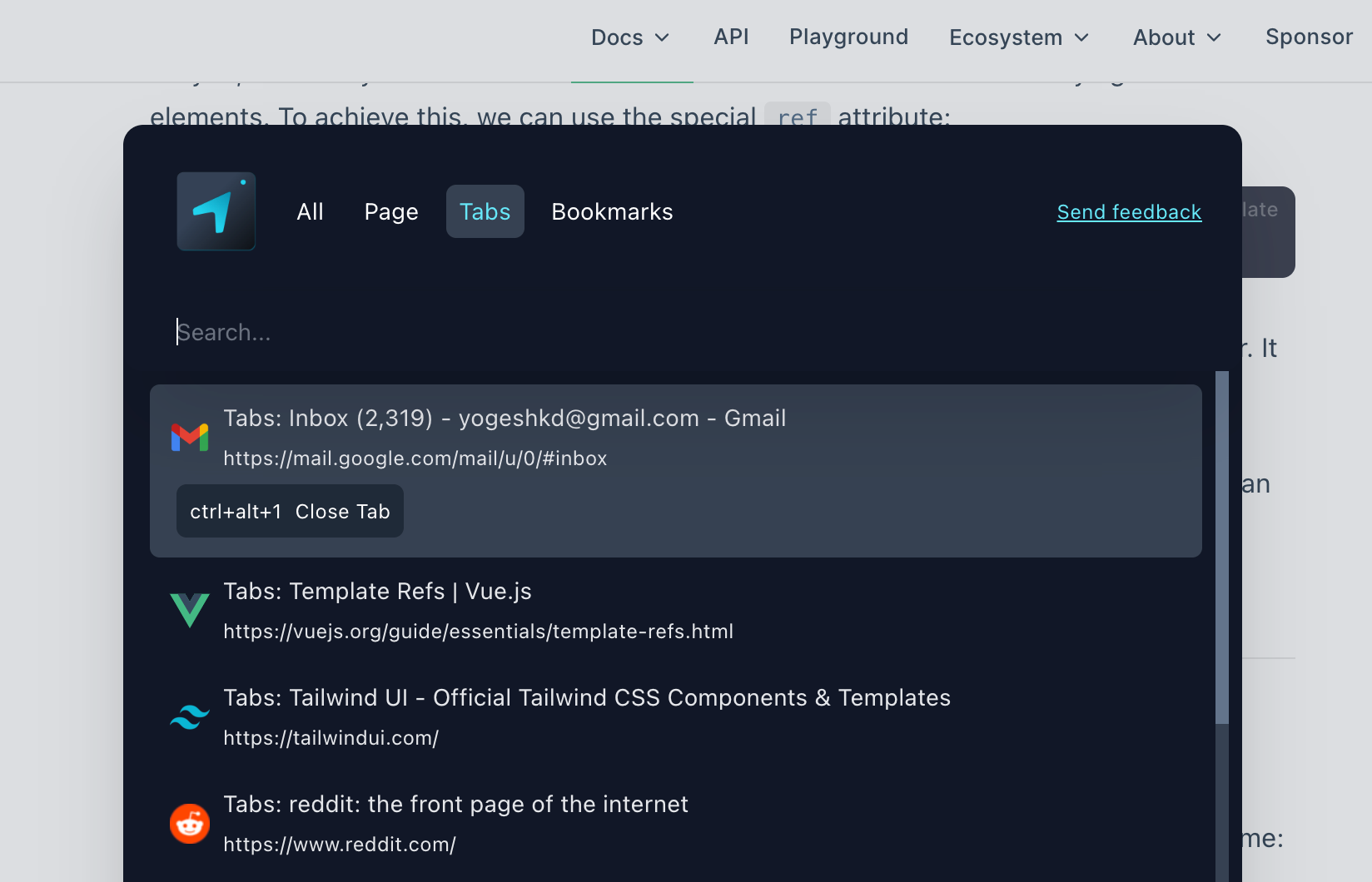This screenshot has height=882, width=1372.
Task: Open the Sponsor page link
Action: [1309, 37]
